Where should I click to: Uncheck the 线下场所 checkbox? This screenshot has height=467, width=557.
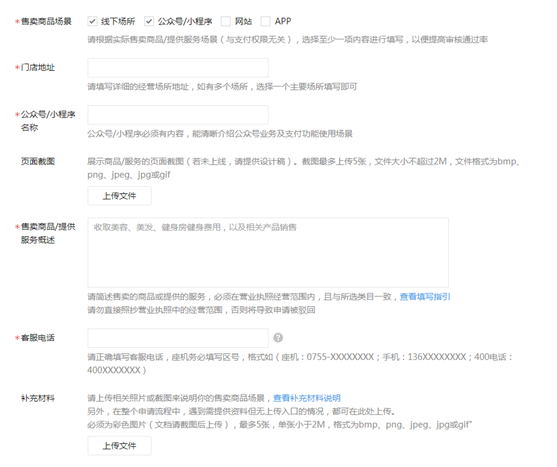pos(92,21)
